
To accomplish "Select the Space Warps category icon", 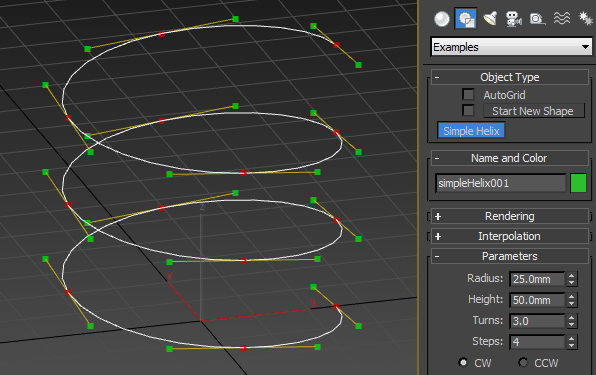I will [561, 19].
